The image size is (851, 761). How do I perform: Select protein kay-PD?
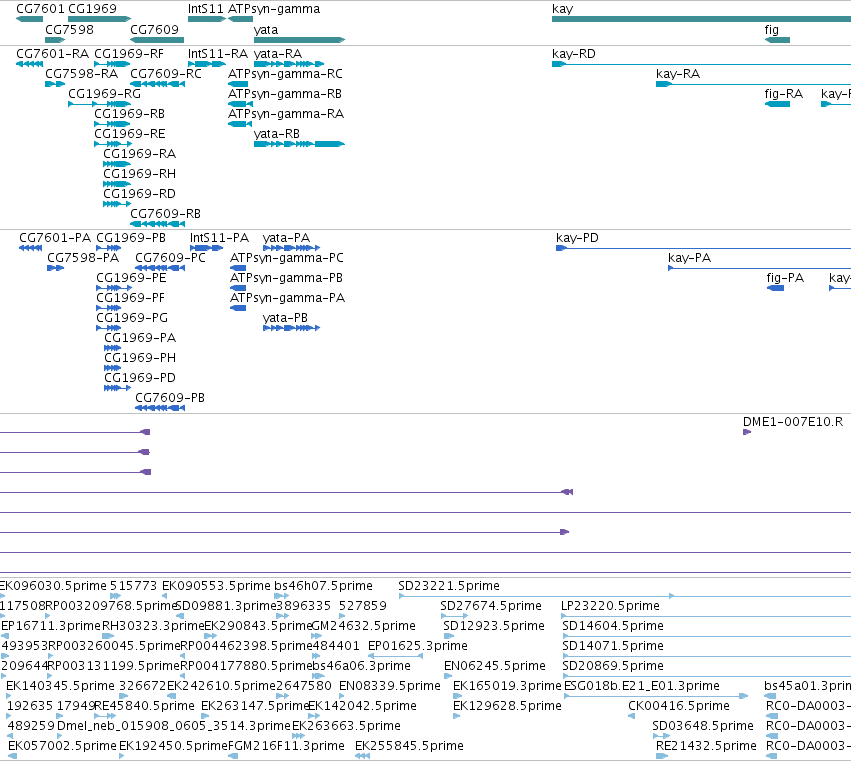[x=577, y=238]
